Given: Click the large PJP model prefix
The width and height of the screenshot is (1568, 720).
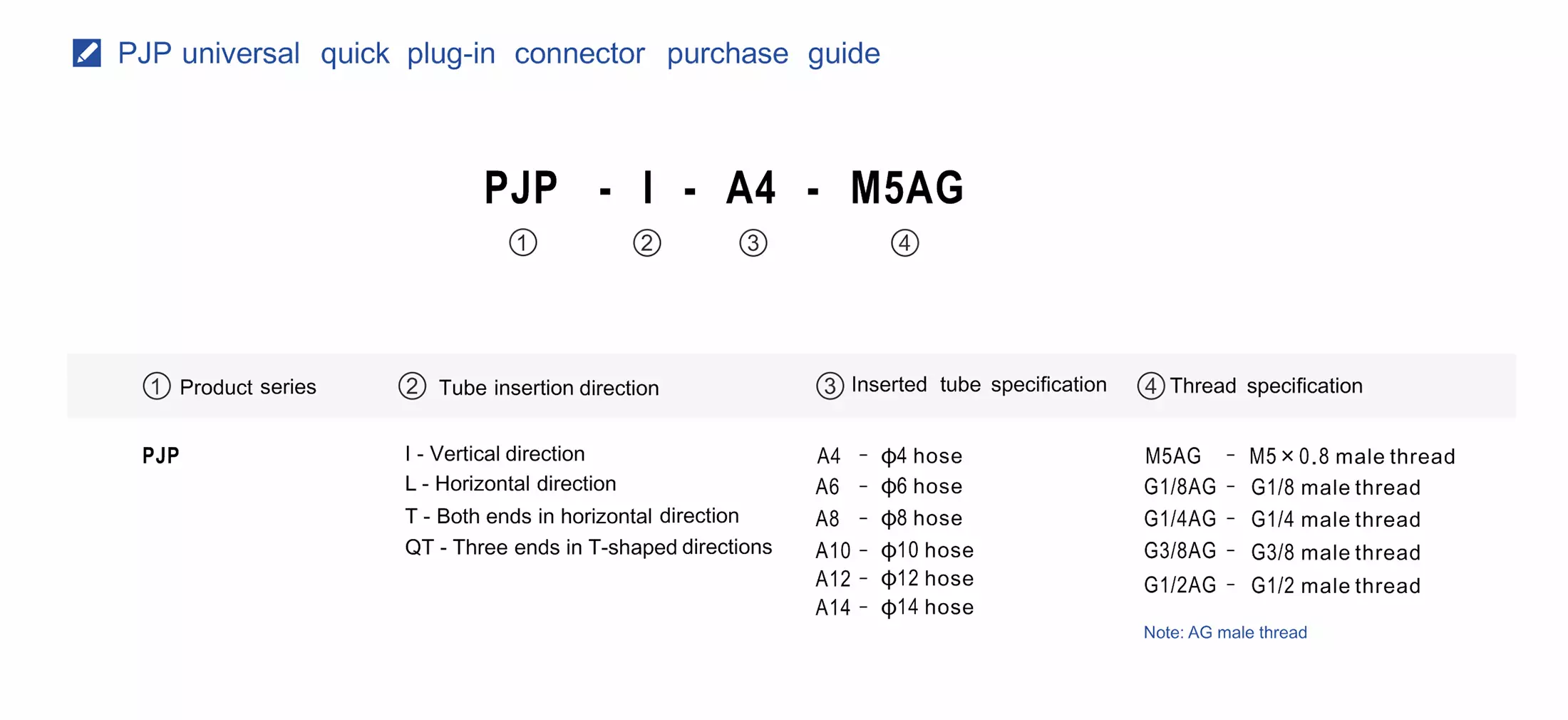Looking at the screenshot, I should pyautogui.click(x=521, y=188).
